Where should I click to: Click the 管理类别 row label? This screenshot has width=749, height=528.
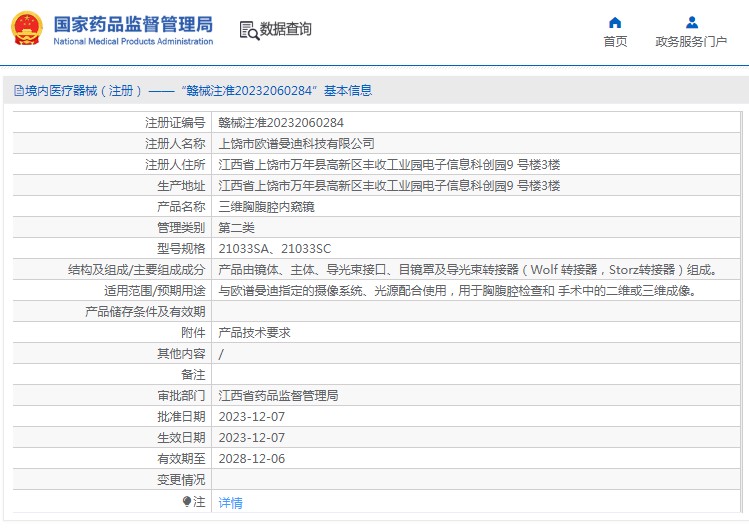[181, 228]
